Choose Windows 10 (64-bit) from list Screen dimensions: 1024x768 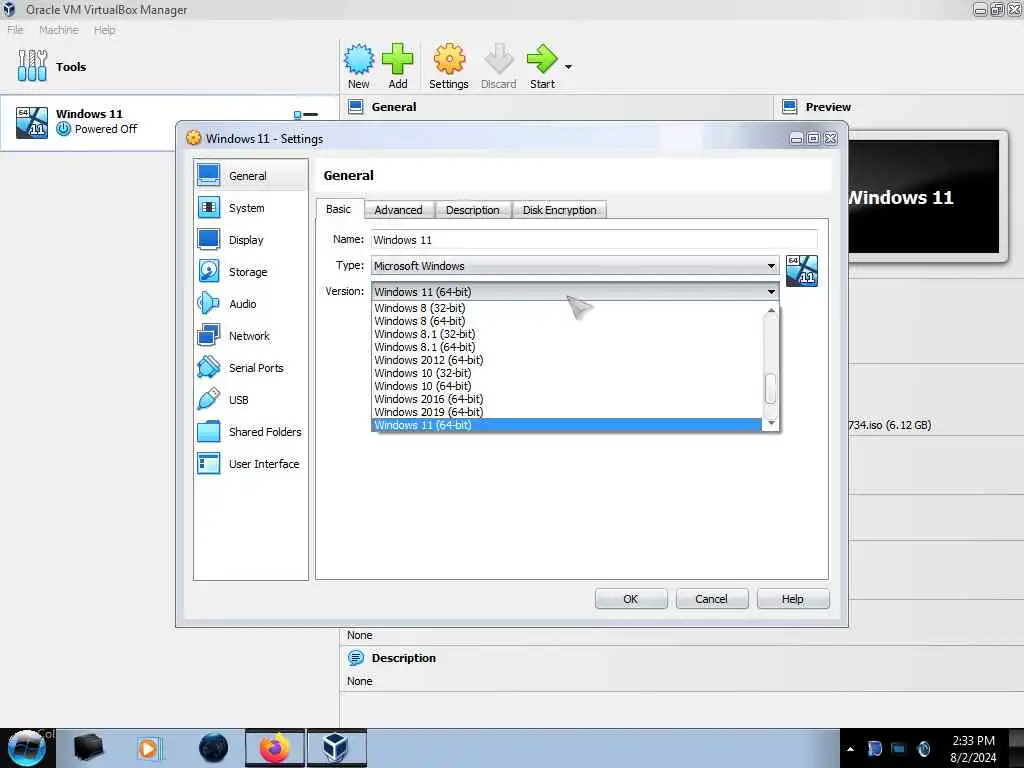[566, 386]
